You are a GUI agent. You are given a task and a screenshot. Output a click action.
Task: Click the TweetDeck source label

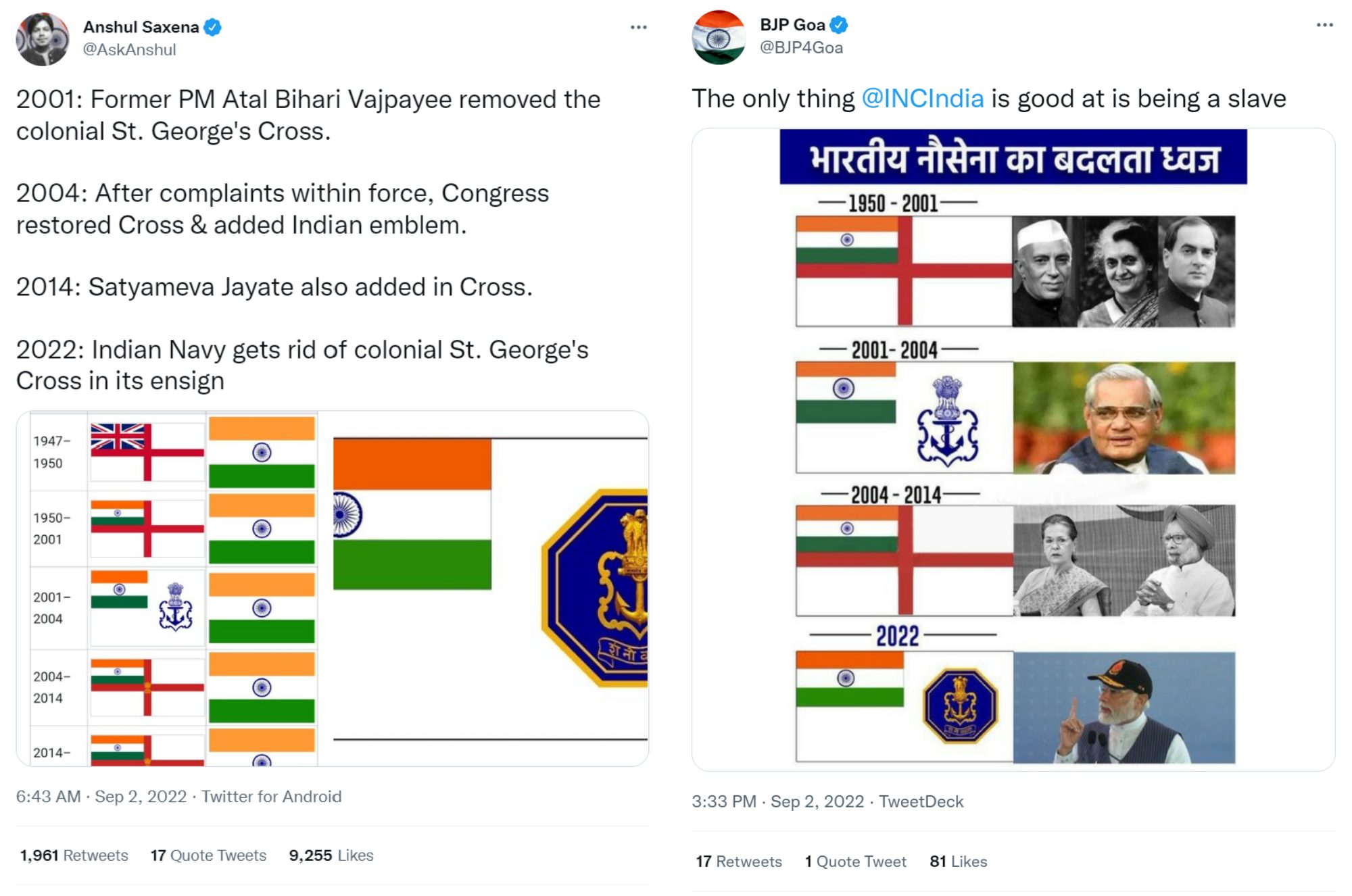[x=921, y=802]
